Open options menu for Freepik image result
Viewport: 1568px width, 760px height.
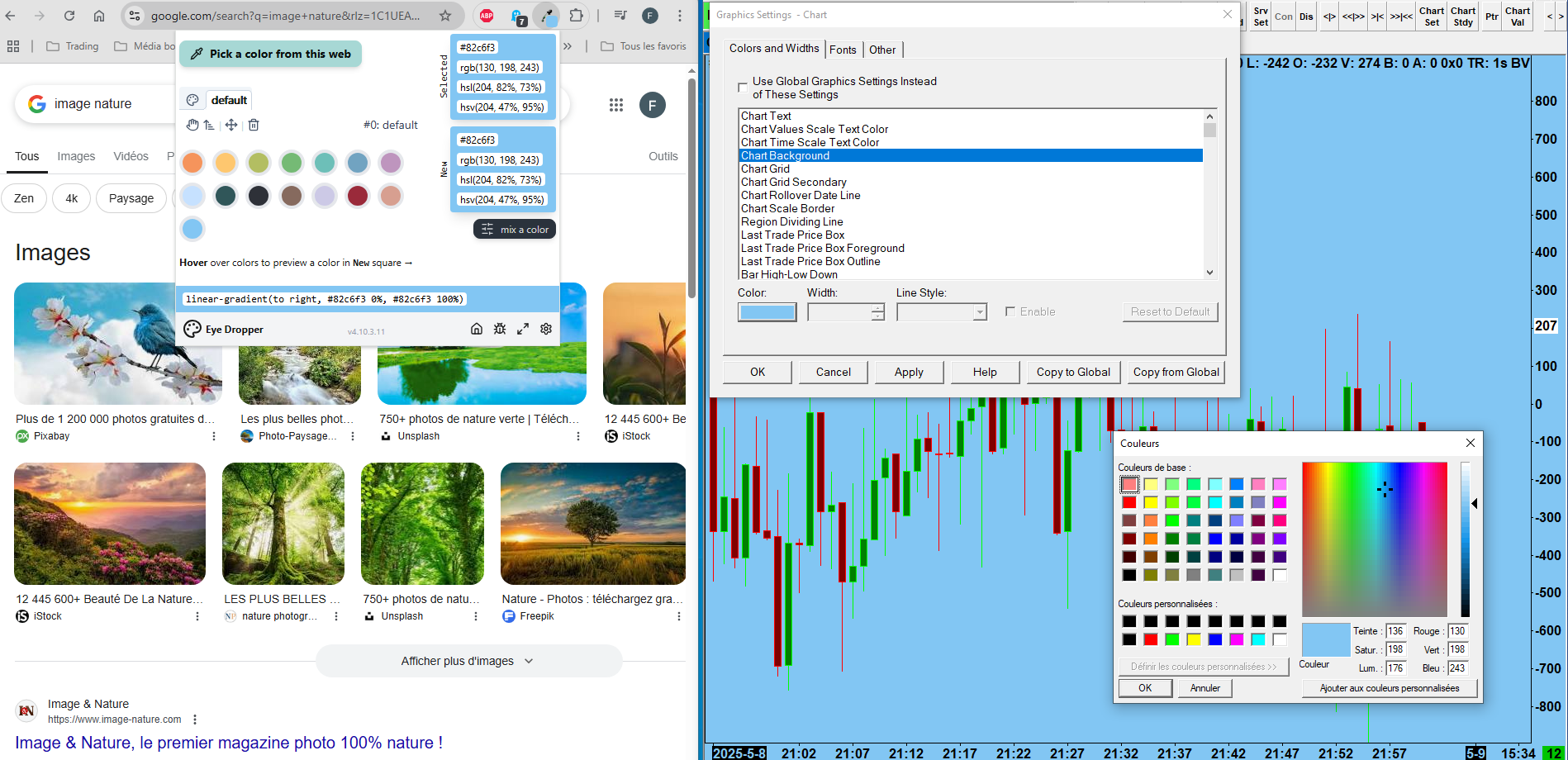[679, 616]
